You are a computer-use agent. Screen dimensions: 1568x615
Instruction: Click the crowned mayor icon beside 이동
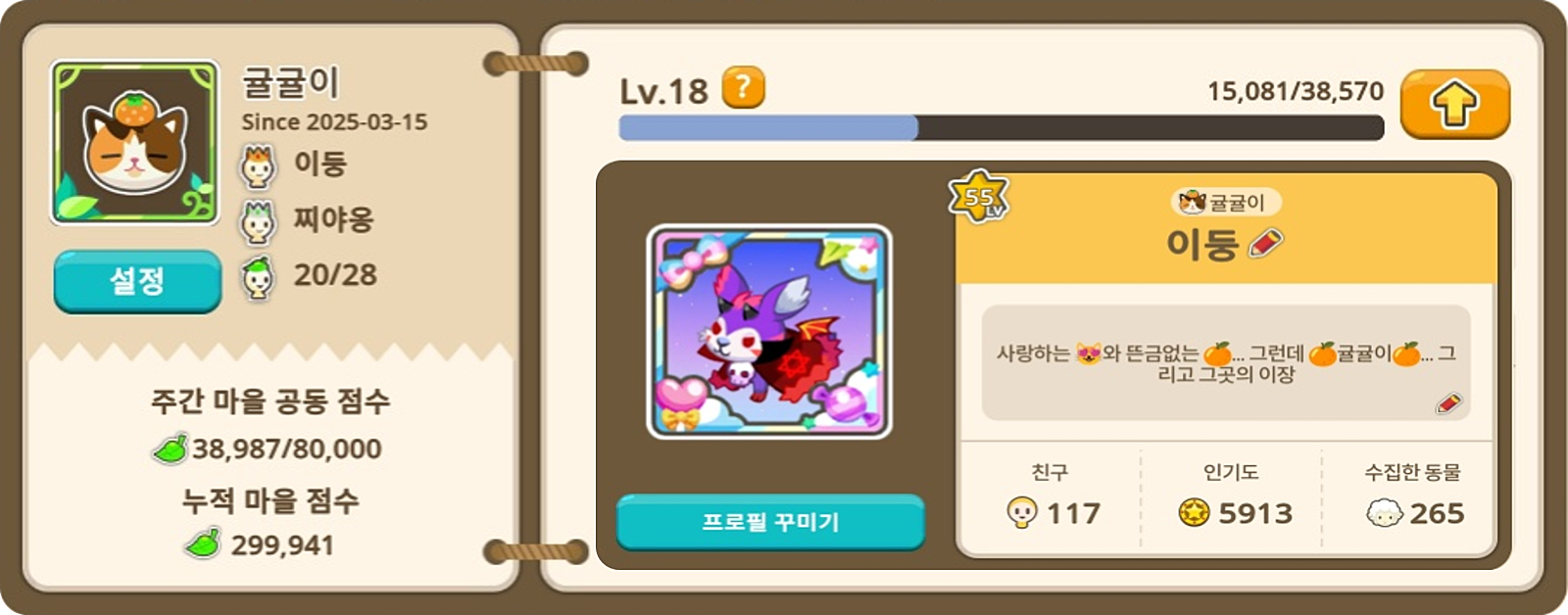click(x=258, y=166)
